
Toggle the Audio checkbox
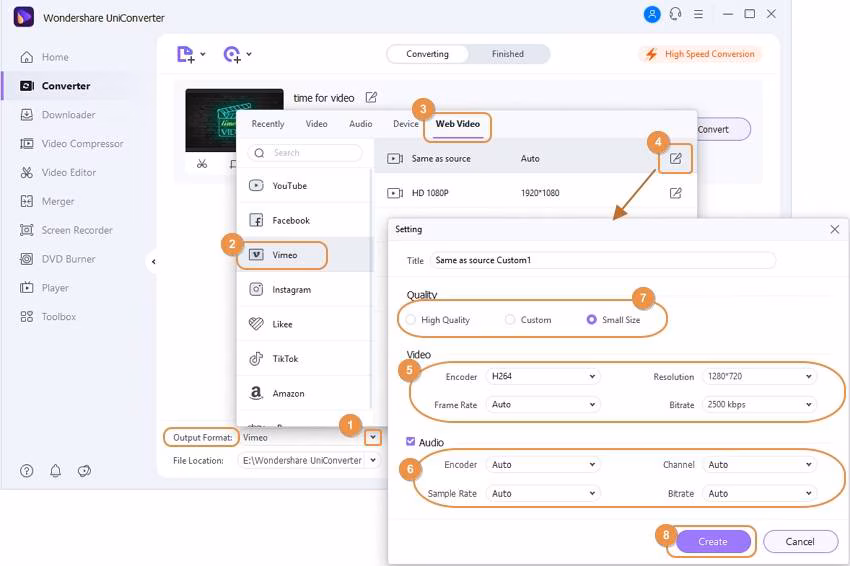click(x=410, y=441)
